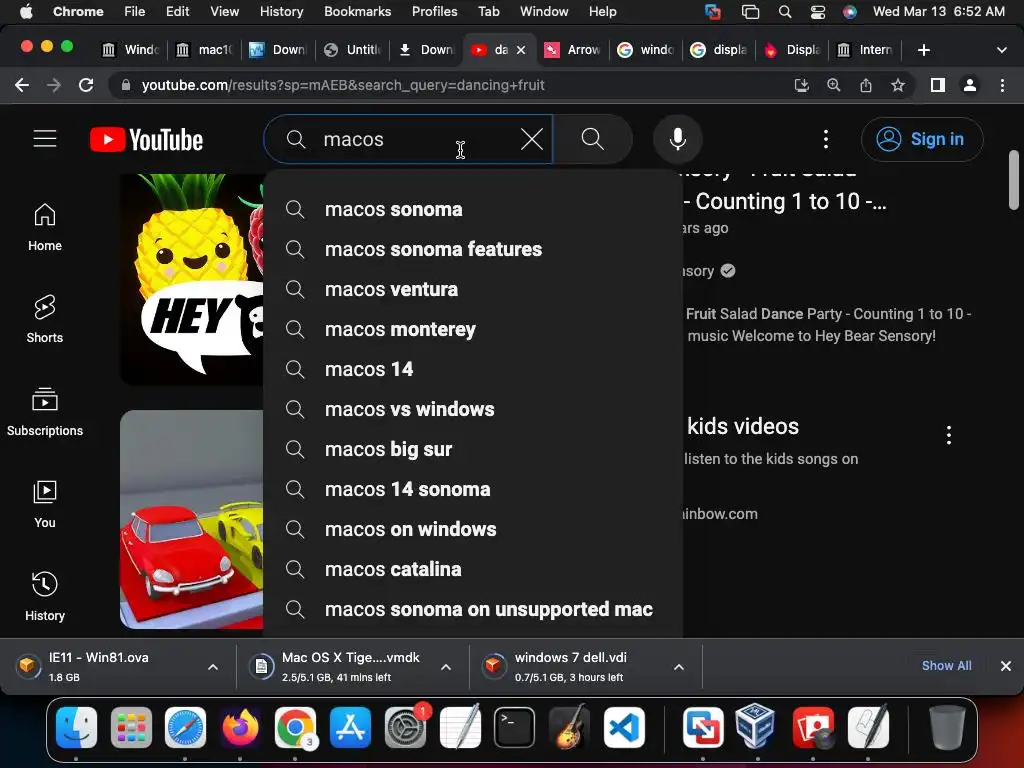Submit search with the magnifier button
The width and height of the screenshot is (1024, 768).
pos(592,139)
